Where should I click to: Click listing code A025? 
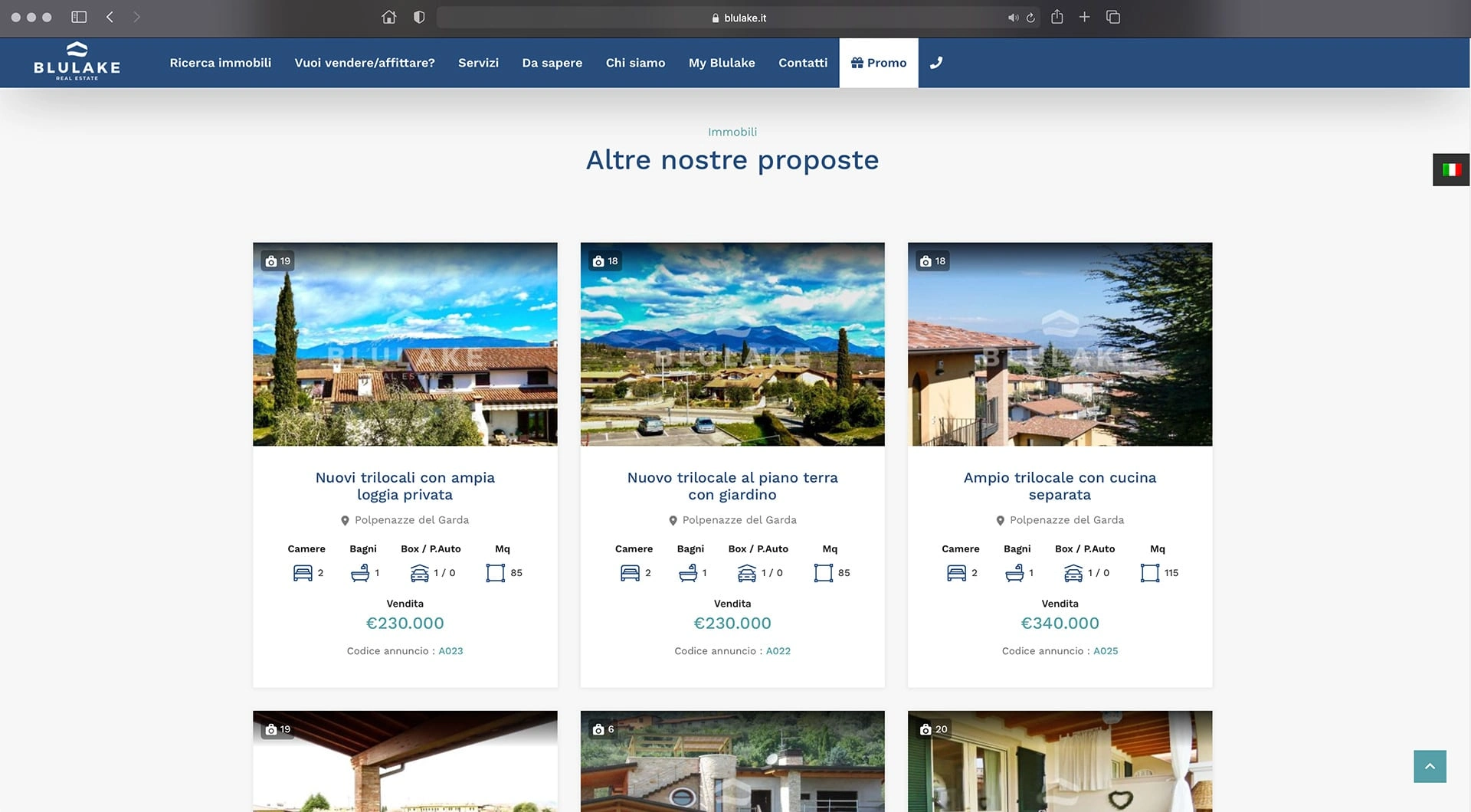[1106, 651]
